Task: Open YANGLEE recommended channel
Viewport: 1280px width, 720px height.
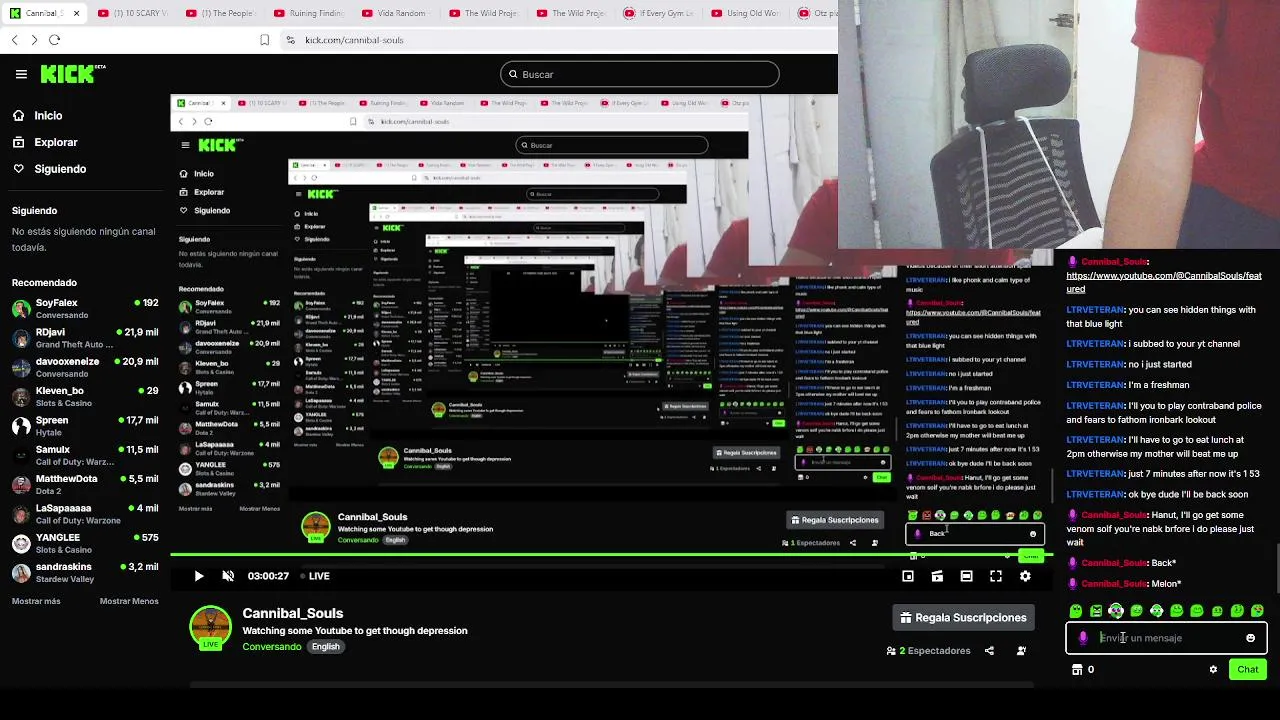Action: (85, 543)
